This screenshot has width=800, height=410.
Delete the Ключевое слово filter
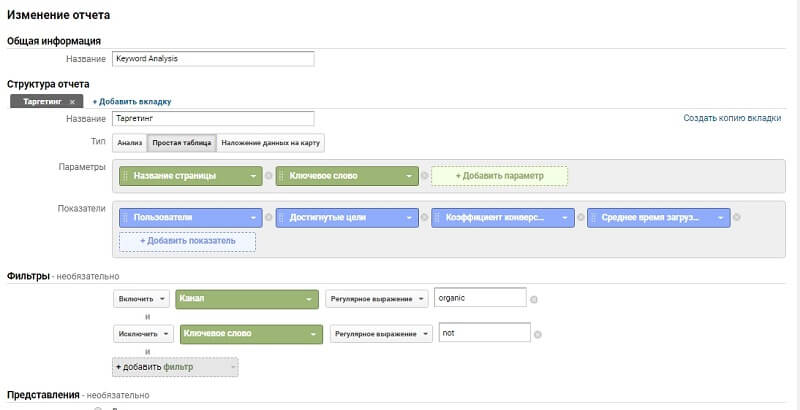tap(539, 333)
